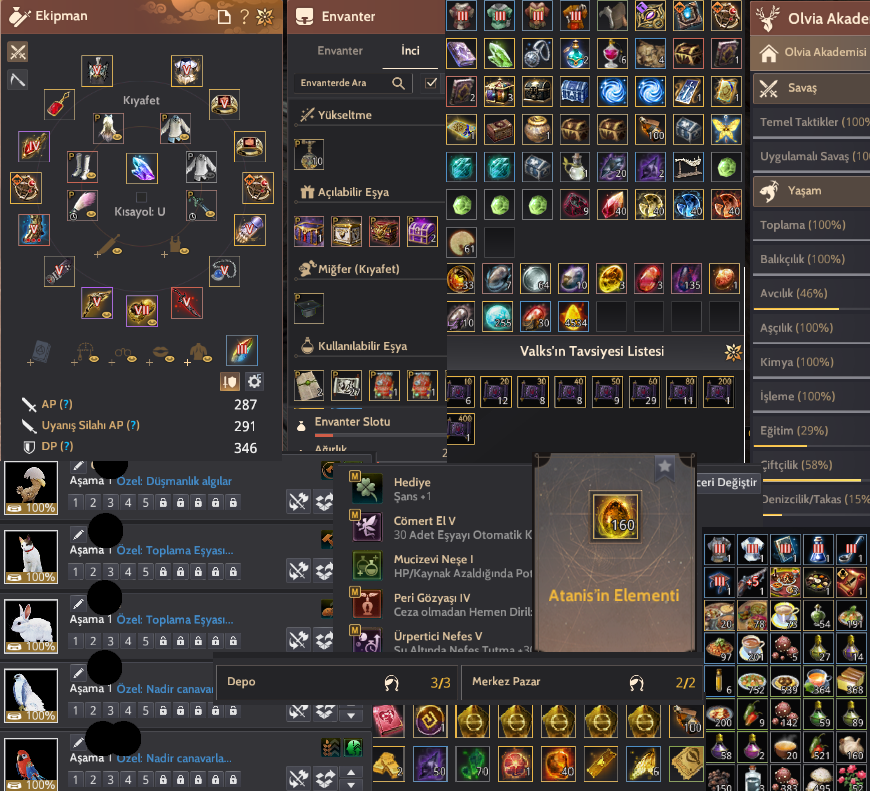Click the pickaxe life gear icon
The image size is (870, 791).
[x=18, y=80]
